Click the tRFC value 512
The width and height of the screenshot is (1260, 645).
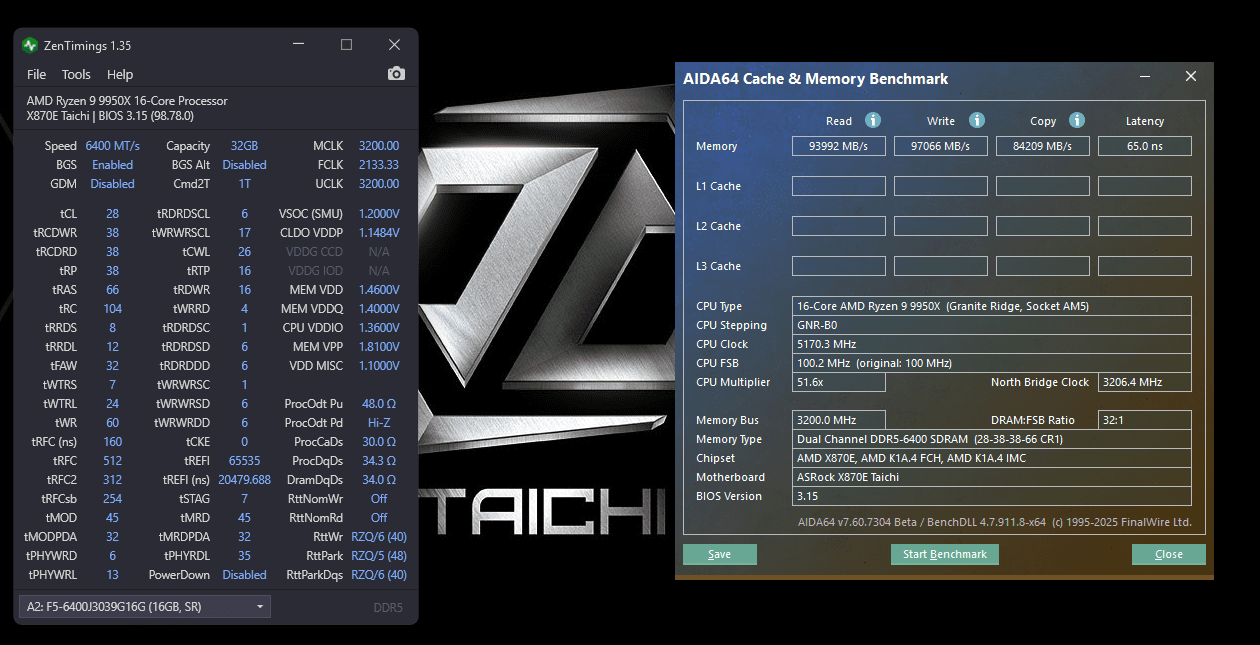tap(112, 461)
